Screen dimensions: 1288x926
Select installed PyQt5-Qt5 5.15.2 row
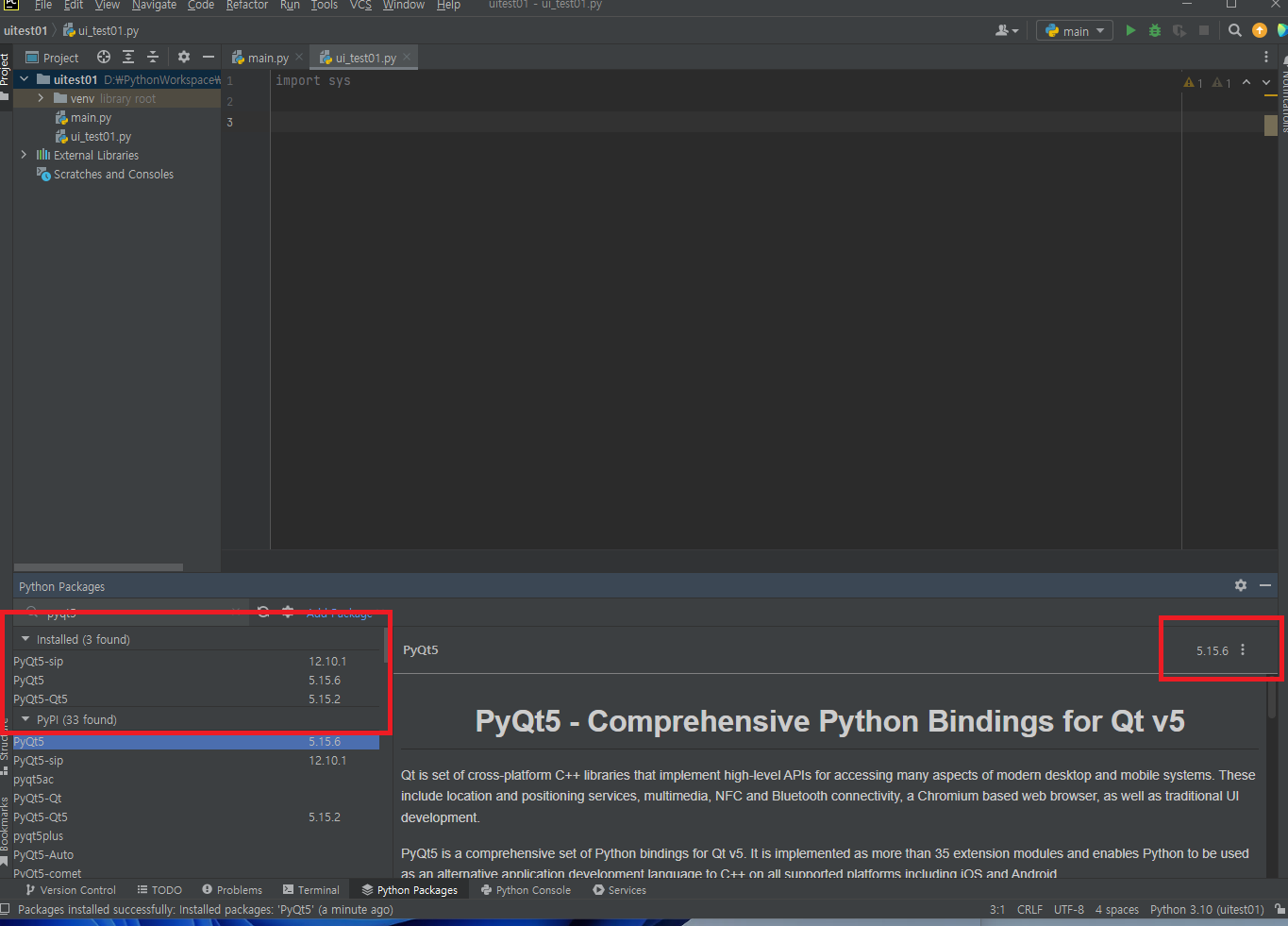196,699
